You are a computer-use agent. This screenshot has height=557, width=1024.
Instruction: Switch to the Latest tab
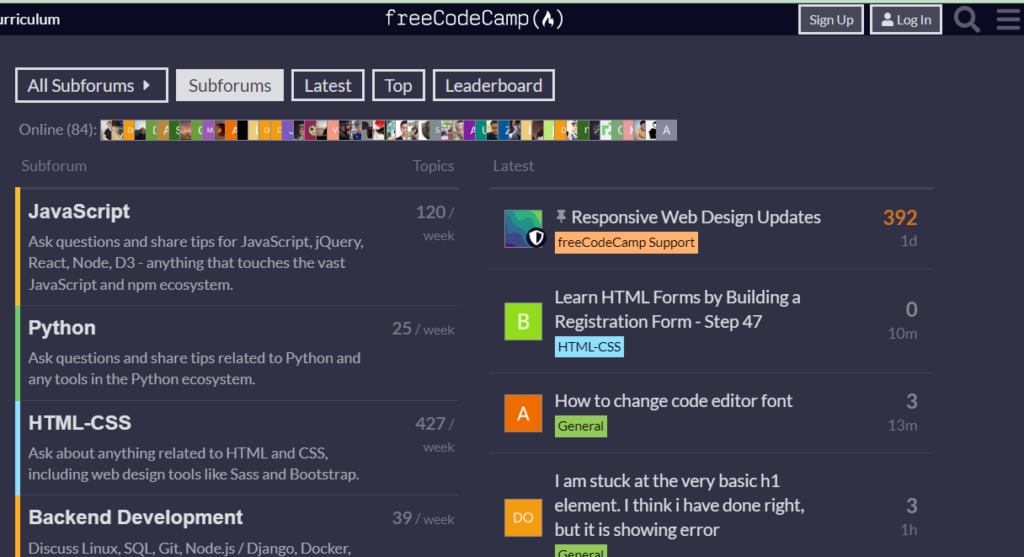click(x=328, y=85)
